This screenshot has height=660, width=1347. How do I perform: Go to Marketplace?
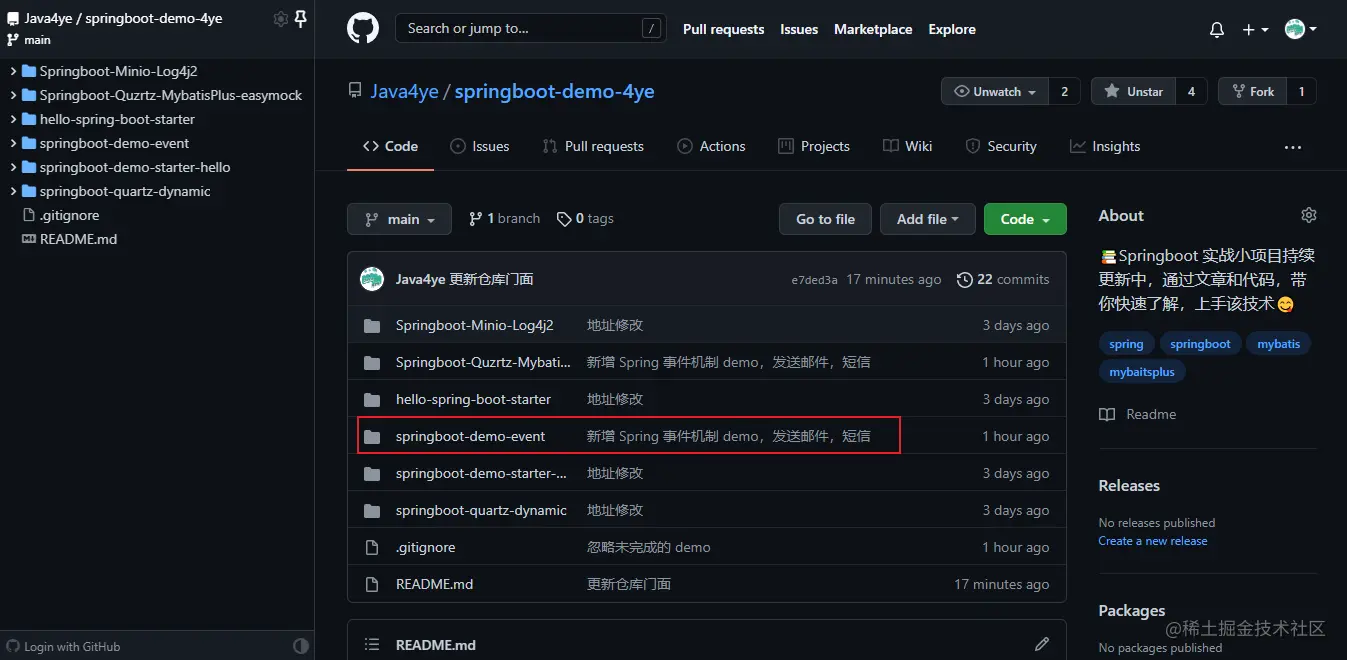873,30
